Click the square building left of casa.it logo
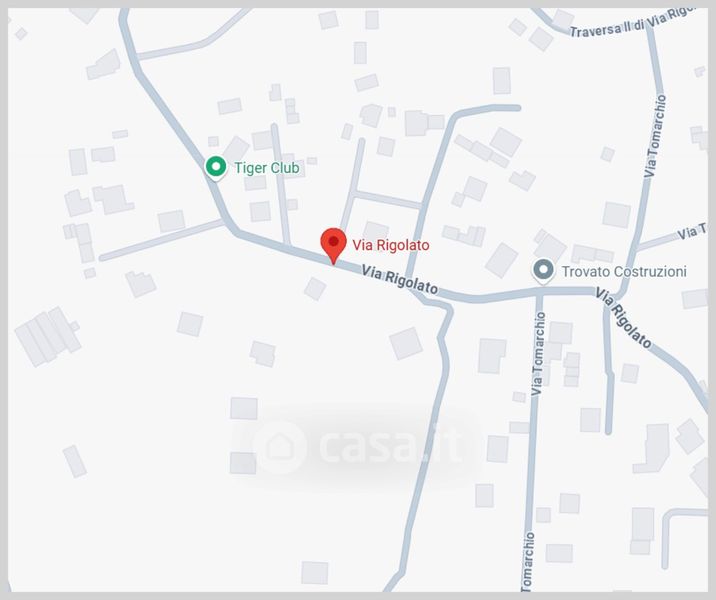Image resolution: width=716 pixels, height=600 pixels. (243, 463)
